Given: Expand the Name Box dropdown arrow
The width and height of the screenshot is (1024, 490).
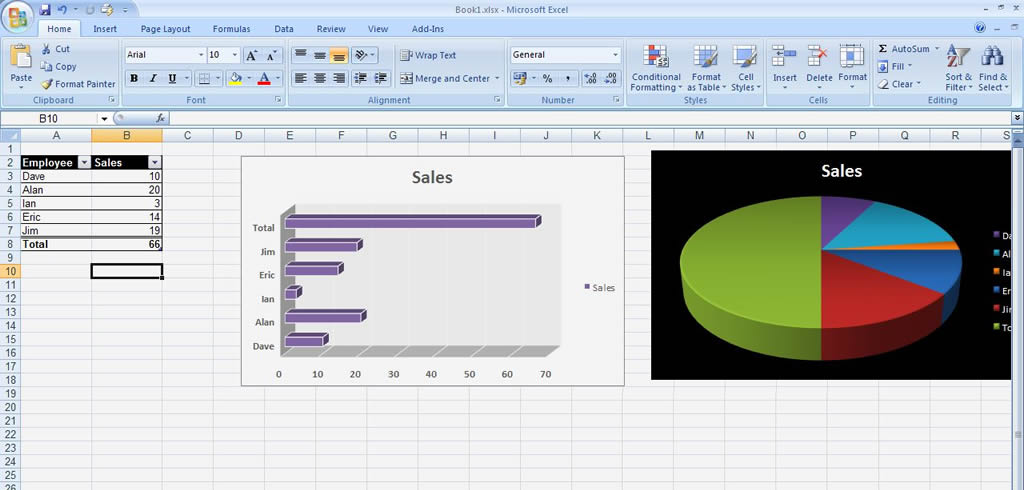Looking at the screenshot, I should click(x=104, y=118).
